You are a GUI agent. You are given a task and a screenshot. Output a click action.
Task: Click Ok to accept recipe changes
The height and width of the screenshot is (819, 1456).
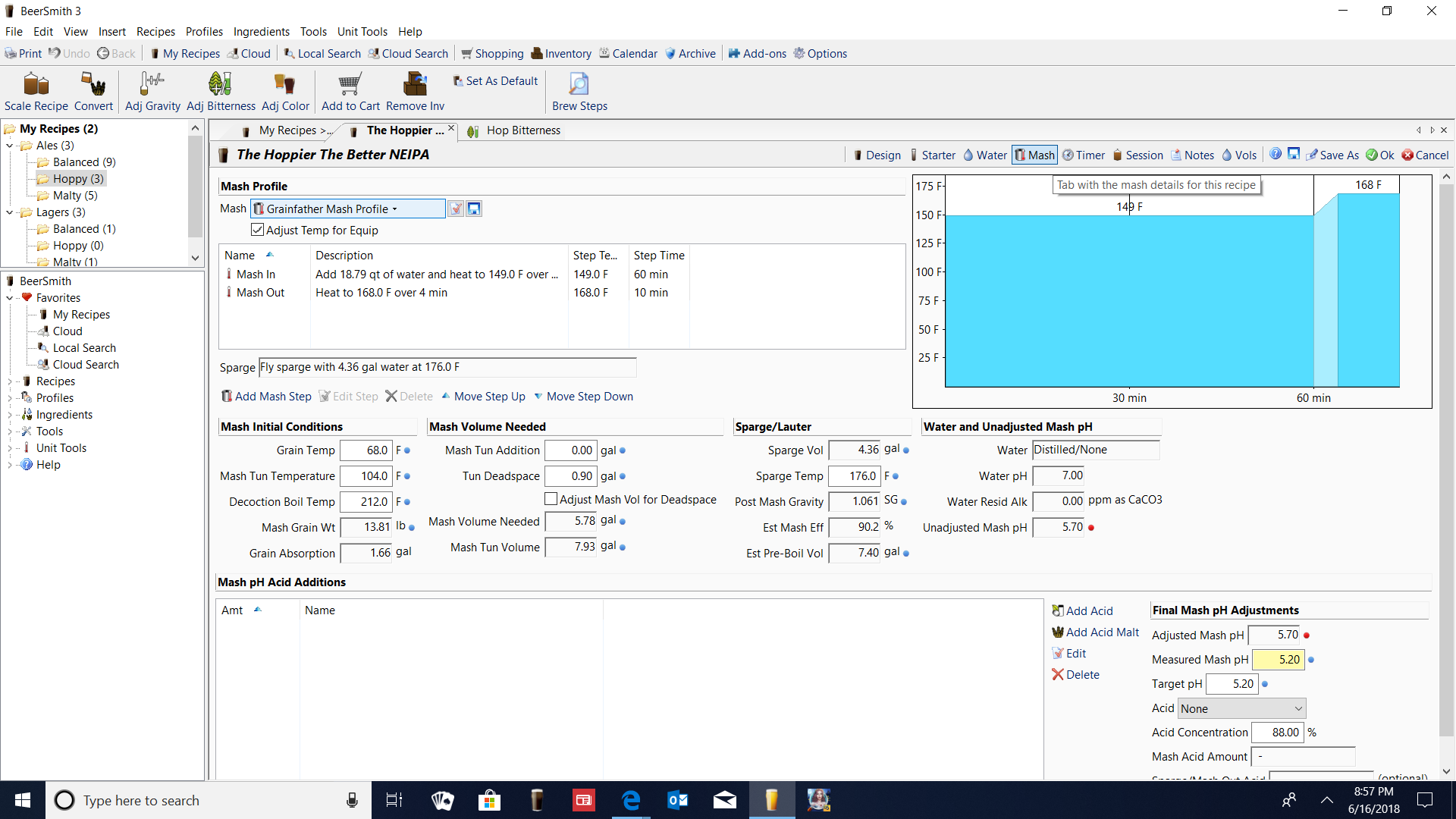point(1380,155)
